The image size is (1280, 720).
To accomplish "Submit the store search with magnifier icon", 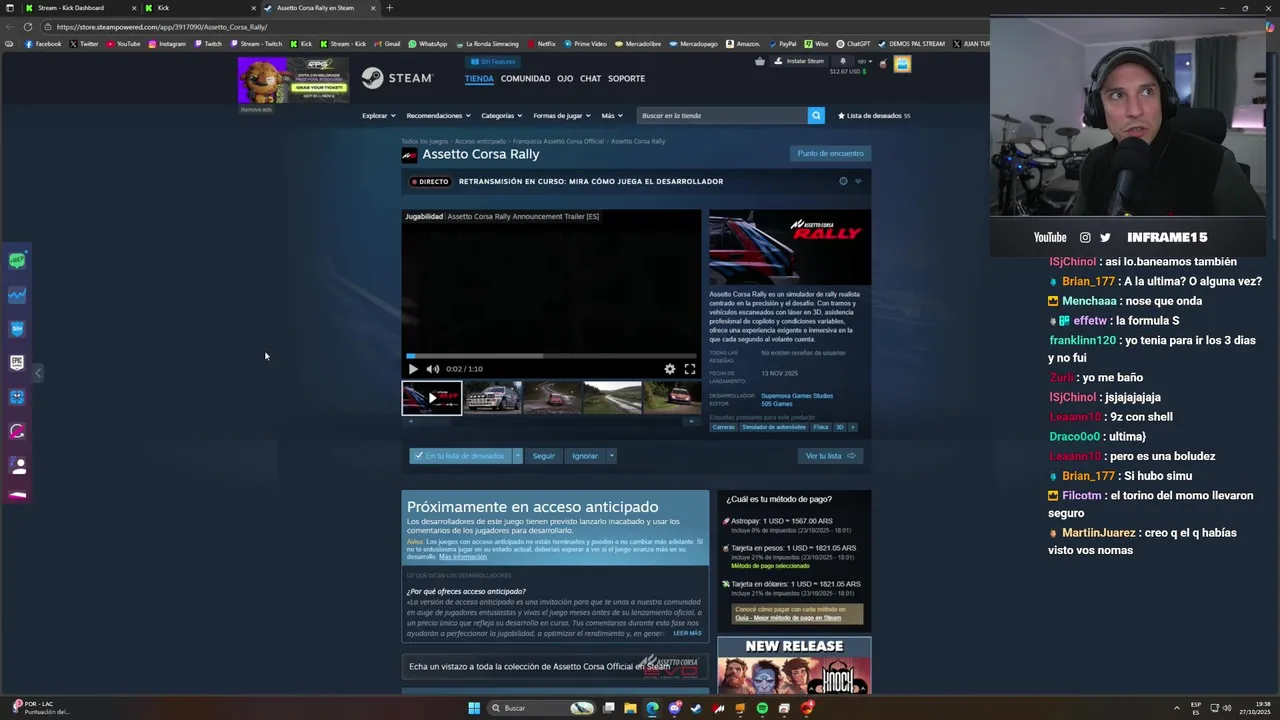I will click(x=816, y=115).
